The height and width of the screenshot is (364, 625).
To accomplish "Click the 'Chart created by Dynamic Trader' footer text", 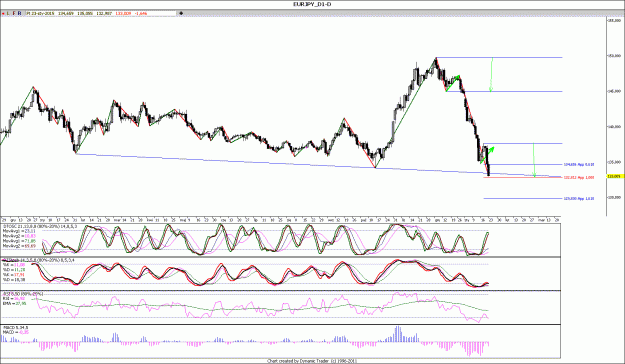I will coord(312,361).
